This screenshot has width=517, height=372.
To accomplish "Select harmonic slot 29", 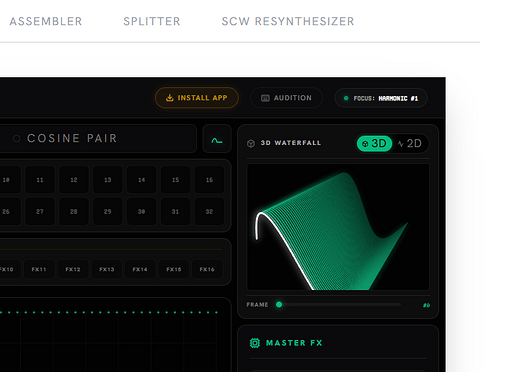I will coord(108,211).
